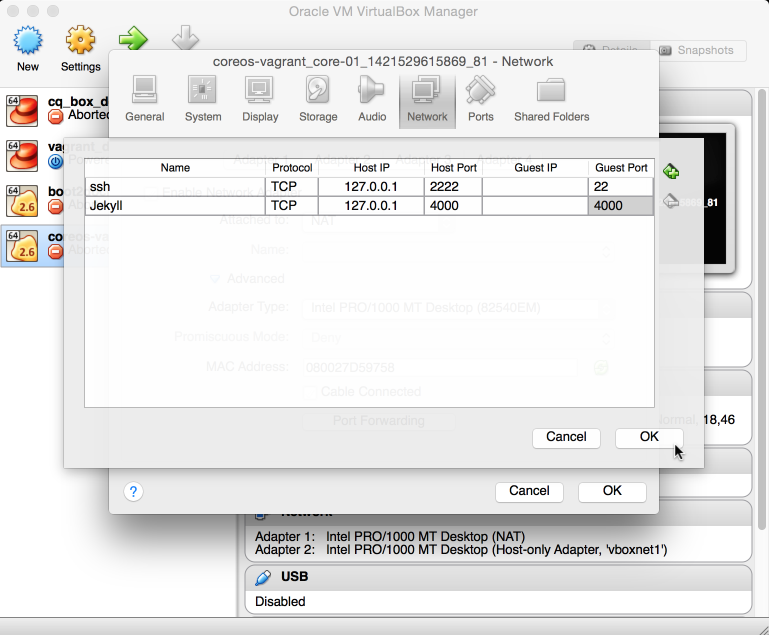Viewport: 769px width, 635px height.
Task: Confirm port forwarding rules with OK
Action: point(649,437)
